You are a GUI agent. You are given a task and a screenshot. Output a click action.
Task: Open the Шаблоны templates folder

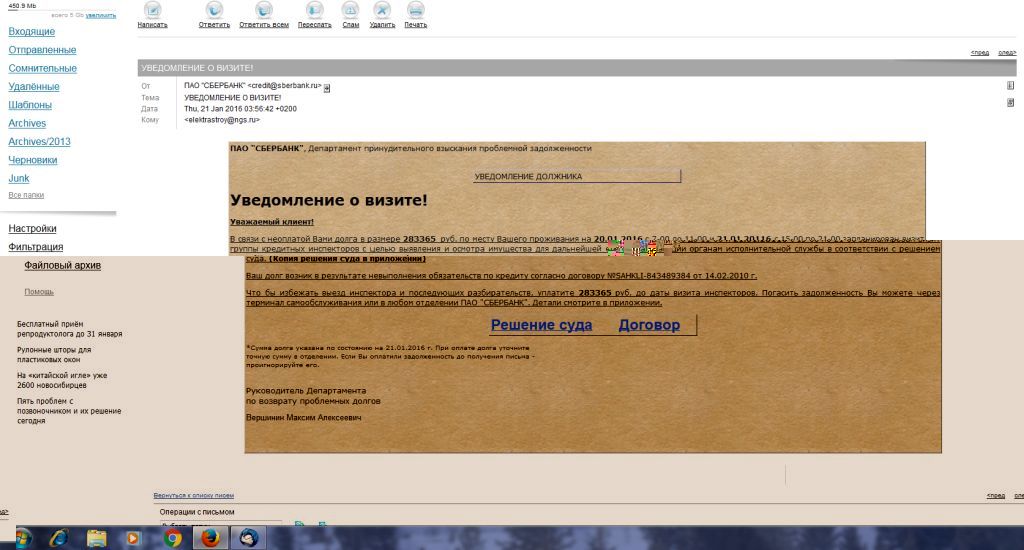click(x=29, y=105)
